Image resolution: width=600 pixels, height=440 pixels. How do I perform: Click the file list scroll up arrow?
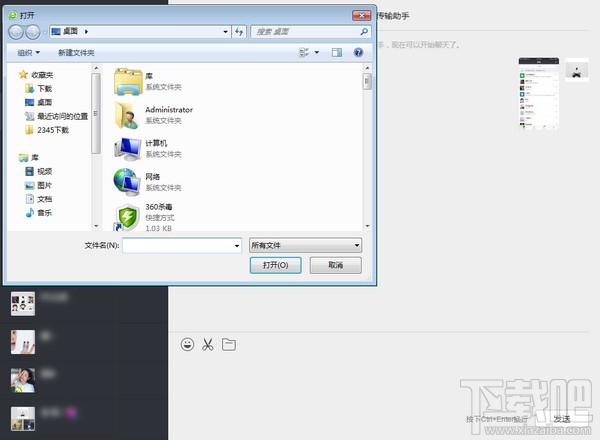[367, 68]
